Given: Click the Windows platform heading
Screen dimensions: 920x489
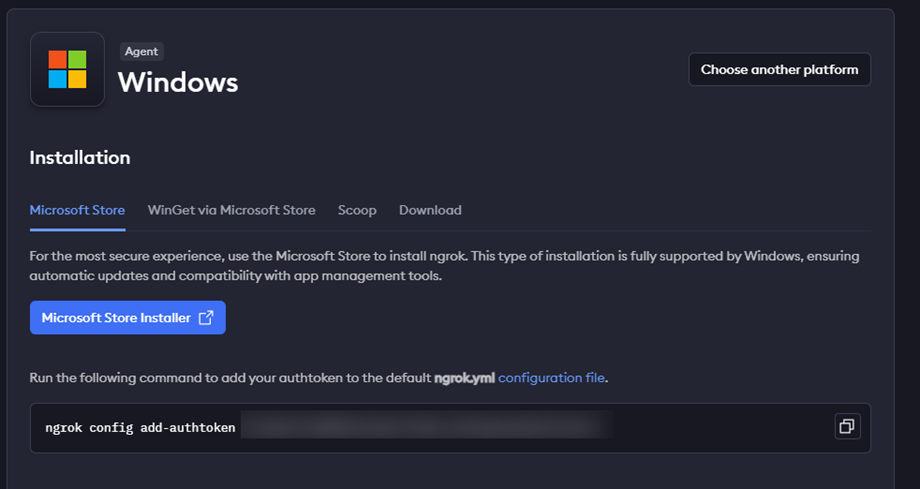Looking at the screenshot, I should click(178, 82).
